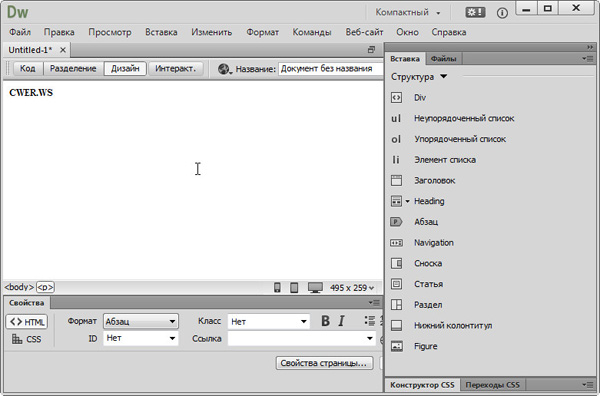Open the Формат menu

pos(262,32)
